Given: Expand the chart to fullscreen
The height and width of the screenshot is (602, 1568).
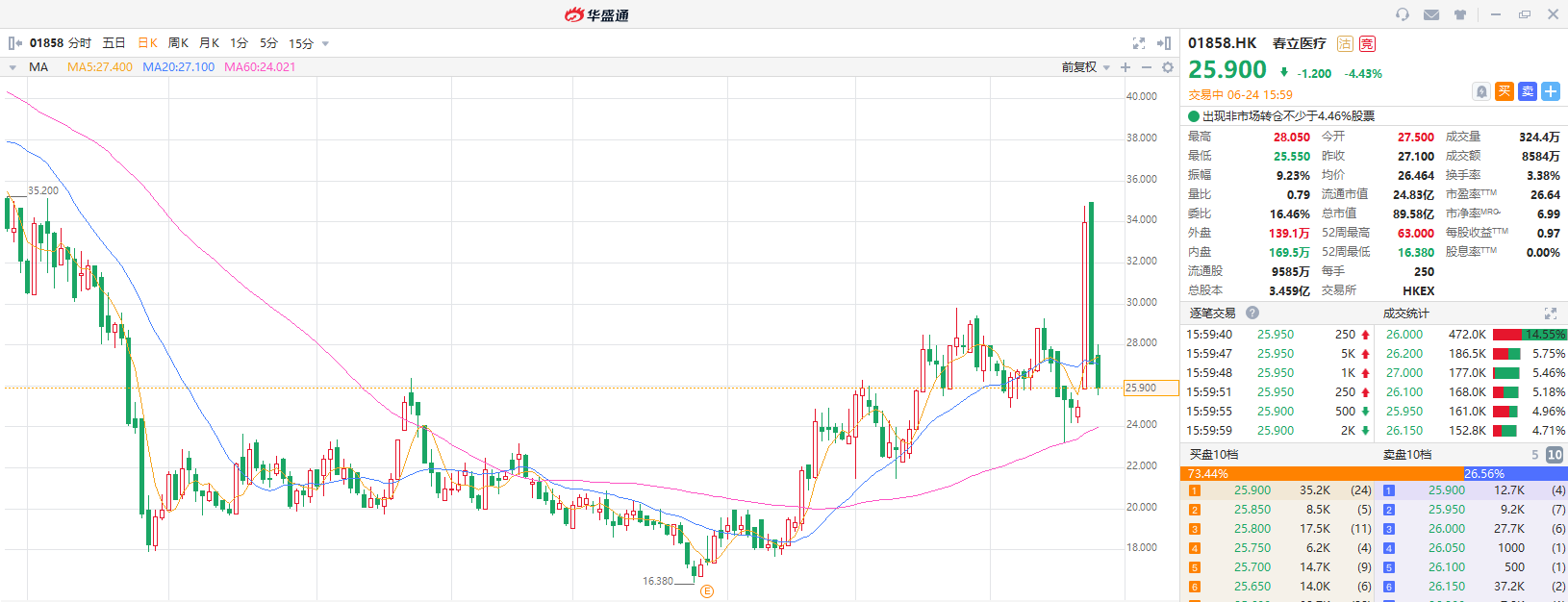Looking at the screenshot, I should tap(1139, 43).
